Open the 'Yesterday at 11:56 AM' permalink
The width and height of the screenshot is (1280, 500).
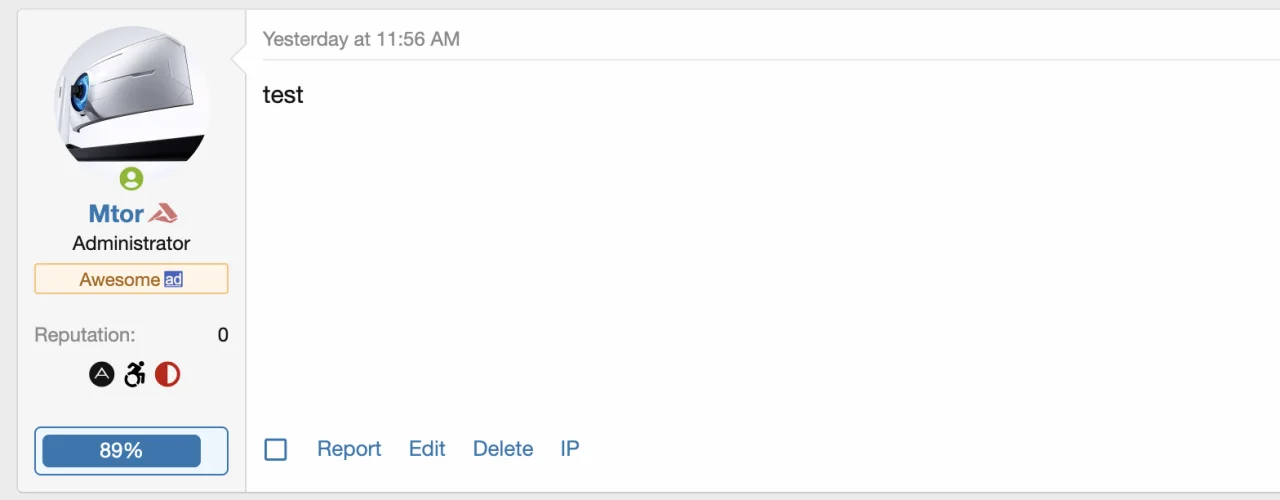click(x=361, y=39)
